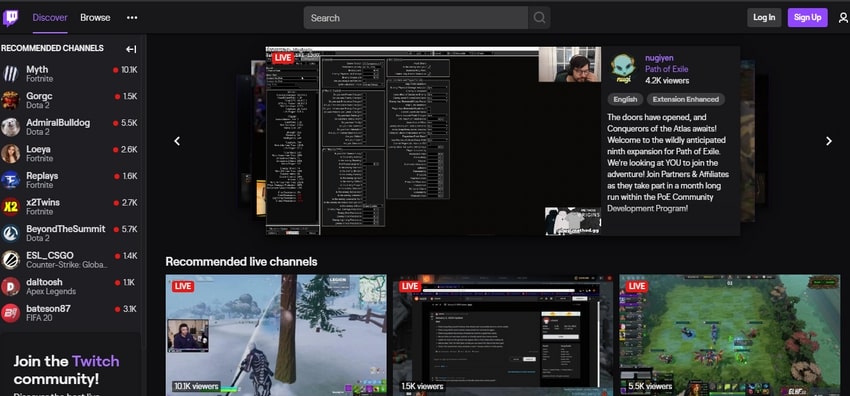Viewport: 850px width, 396px height.
Task: Focus the Search input field
Action: pos(416,18)
